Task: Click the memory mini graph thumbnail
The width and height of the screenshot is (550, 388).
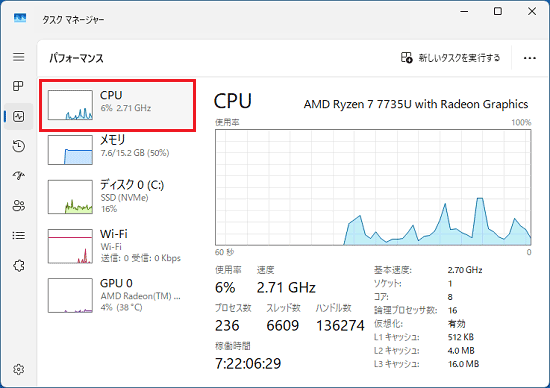Action: (x=70, y=150)
